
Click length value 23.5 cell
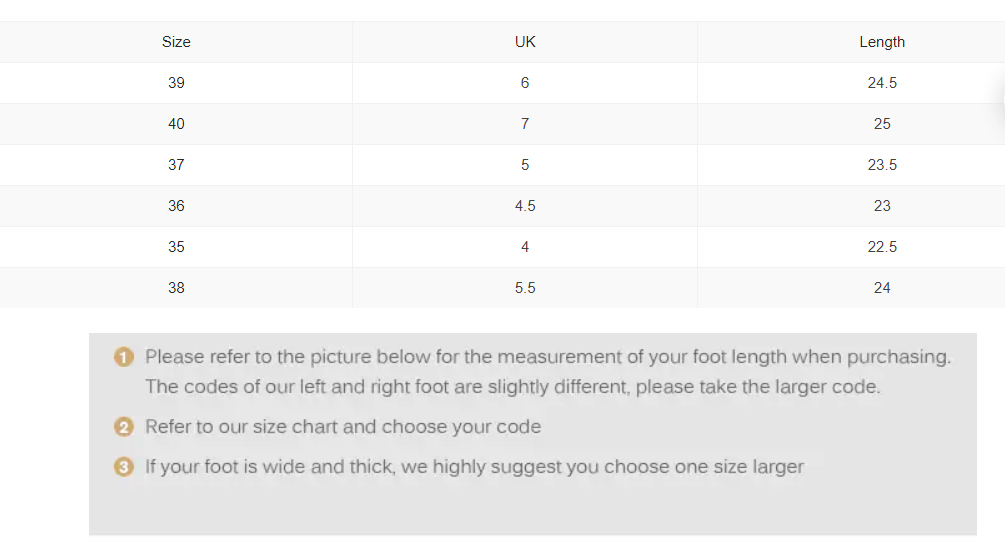(x=882, y=165)
